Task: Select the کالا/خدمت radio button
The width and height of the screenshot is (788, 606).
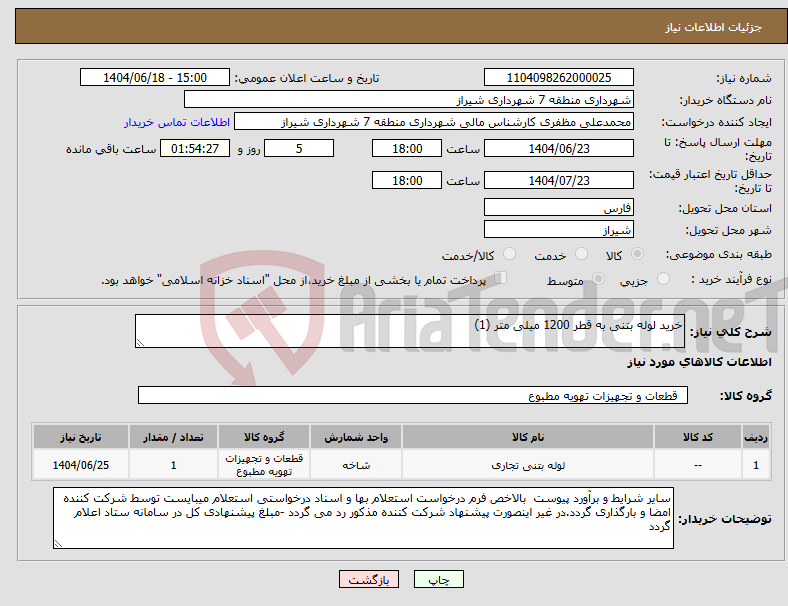Action: (x=510, y=254)
